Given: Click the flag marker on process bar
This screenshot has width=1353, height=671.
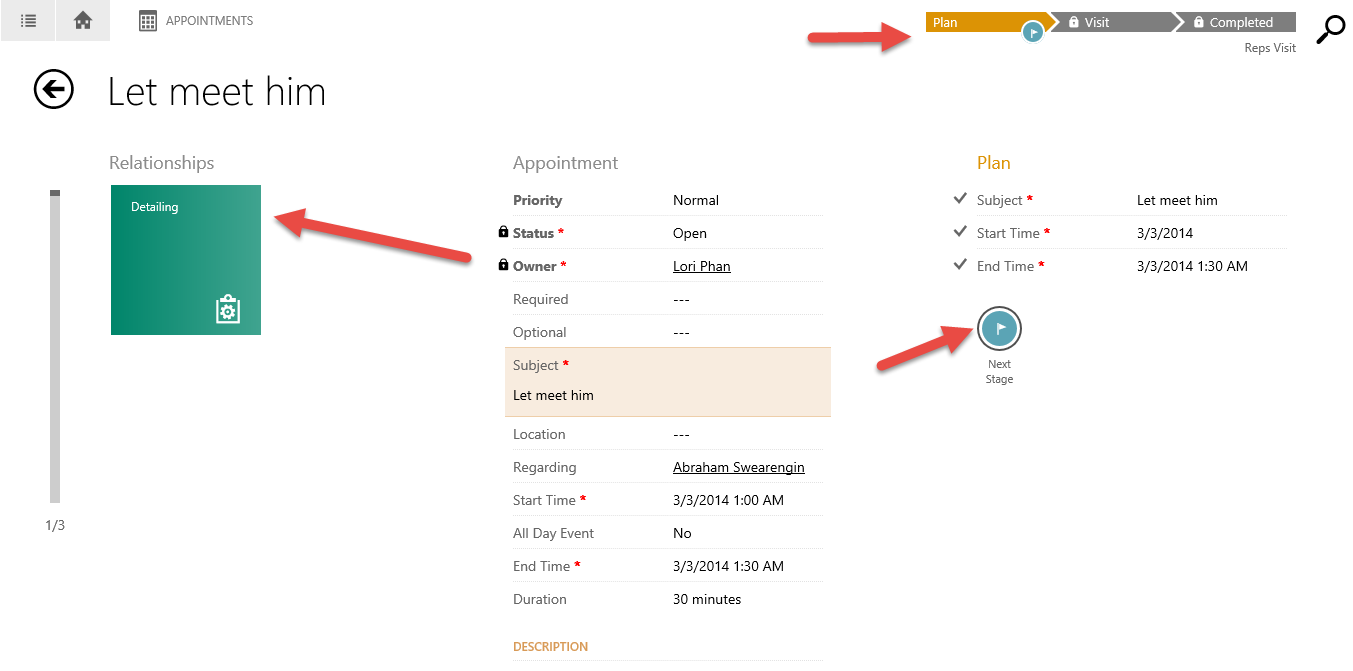Looking at the screenshot, I should pyautogui.click(x=1033, y=33).
